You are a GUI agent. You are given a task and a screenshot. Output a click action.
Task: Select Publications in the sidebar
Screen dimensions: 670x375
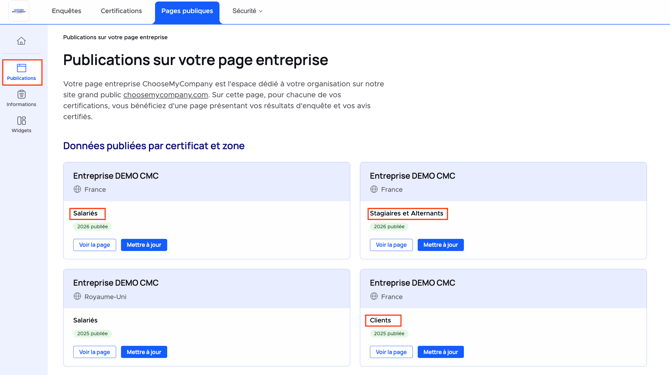(x=21, y=72)
